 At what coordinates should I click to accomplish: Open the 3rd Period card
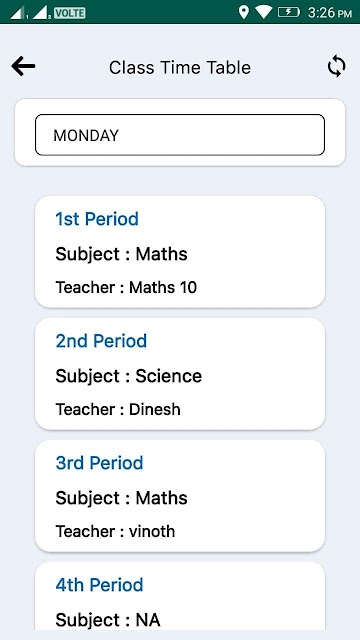point(180,496)
